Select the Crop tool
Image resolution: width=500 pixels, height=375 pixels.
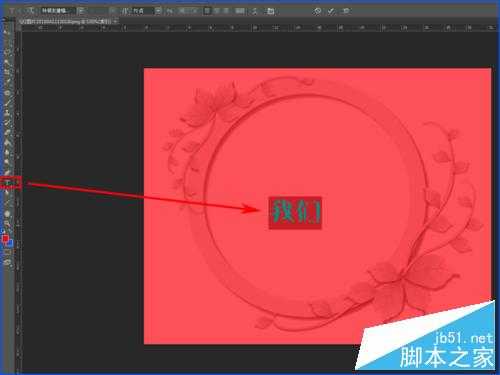pos(7,72)
